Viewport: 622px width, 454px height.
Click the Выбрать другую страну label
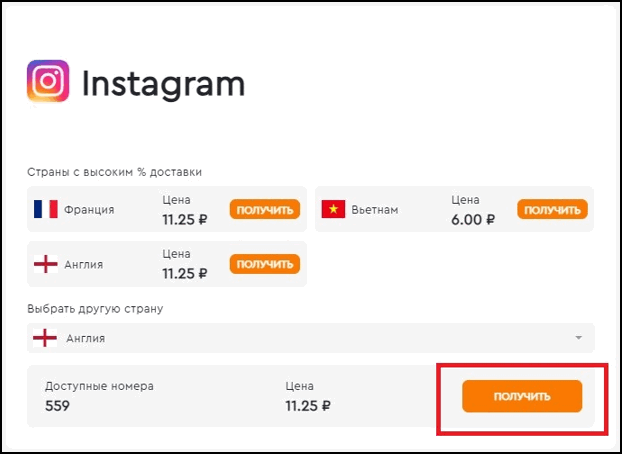[x=95, y=309]
